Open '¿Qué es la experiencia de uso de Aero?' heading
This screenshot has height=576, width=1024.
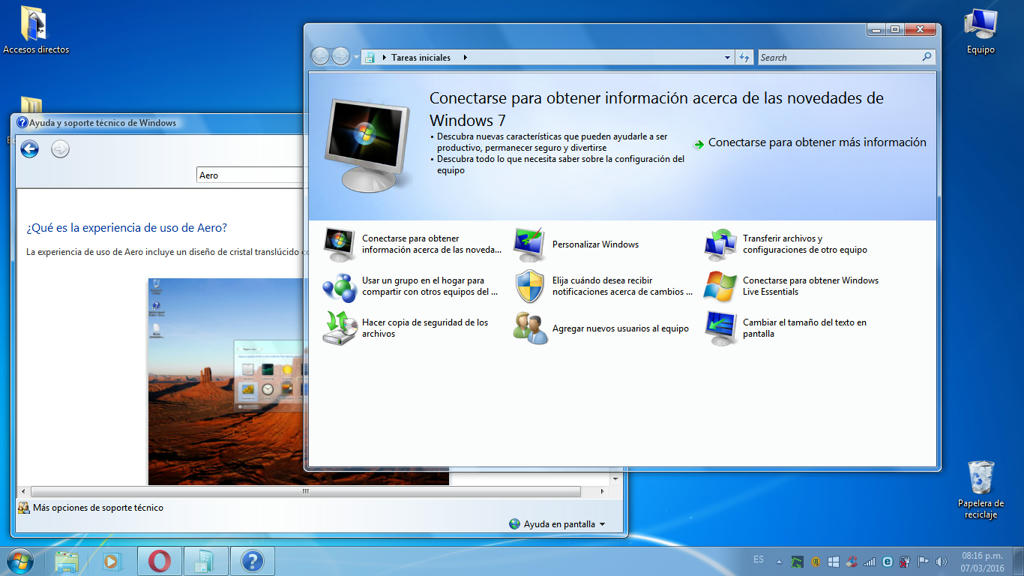point(127,227)
